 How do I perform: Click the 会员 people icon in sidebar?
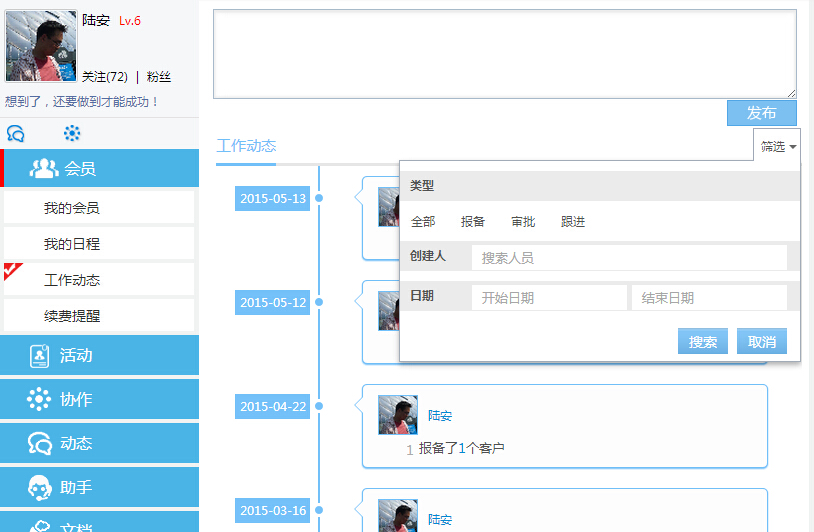44,168
